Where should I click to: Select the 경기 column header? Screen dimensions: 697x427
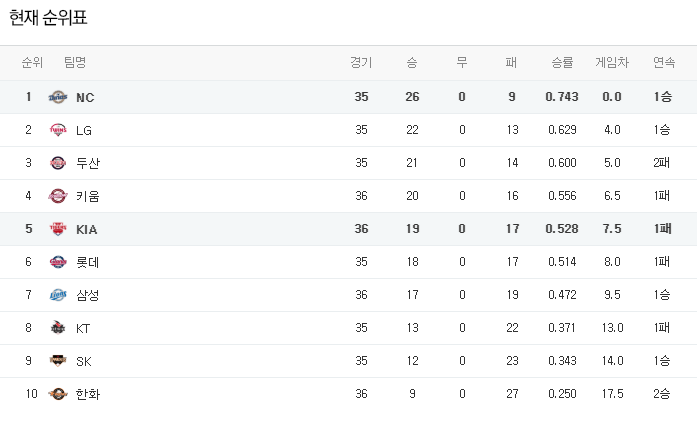click(361, 63)
